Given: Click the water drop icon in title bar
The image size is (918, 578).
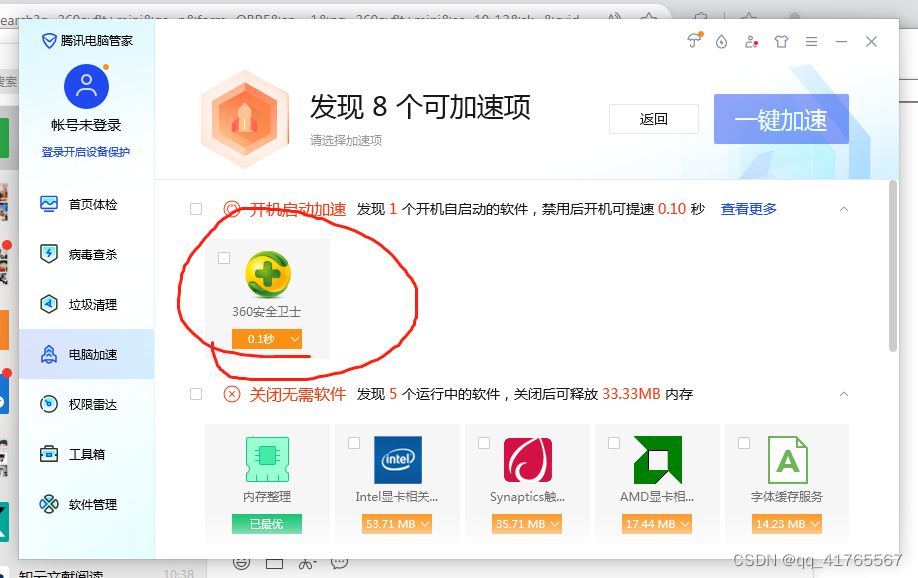Looking at the screenshot, I should click(721, 42).
